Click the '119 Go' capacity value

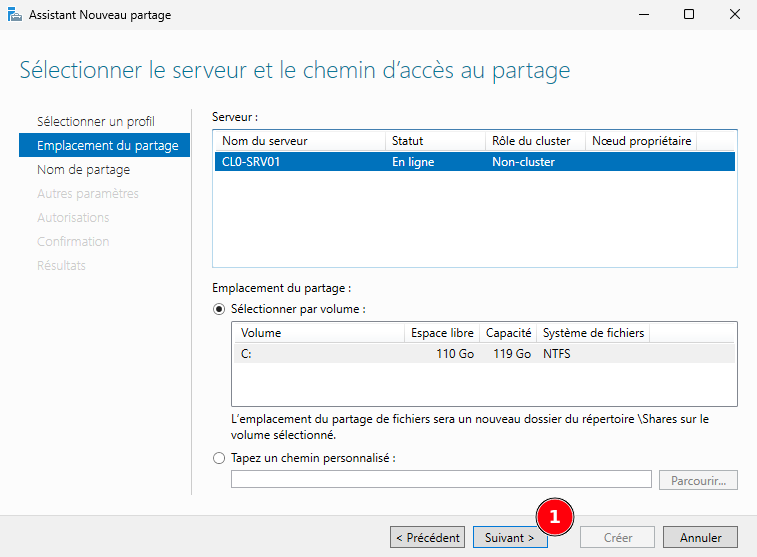pos(512,354)
